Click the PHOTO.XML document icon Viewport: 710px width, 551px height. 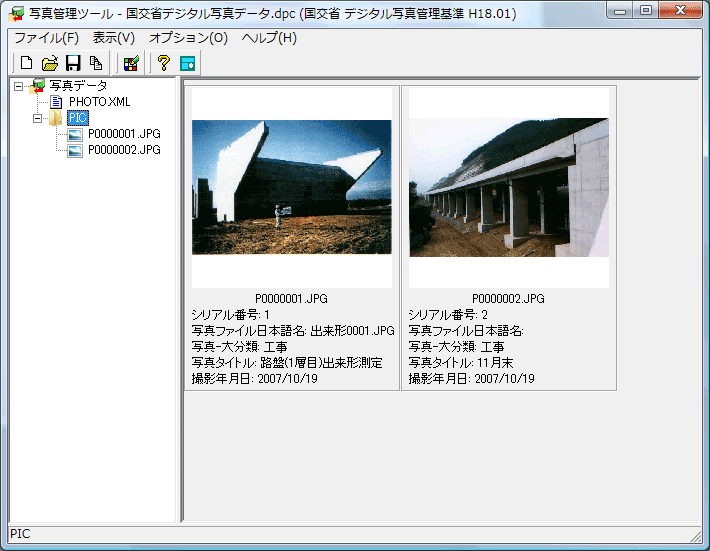[x=56, y=102]
